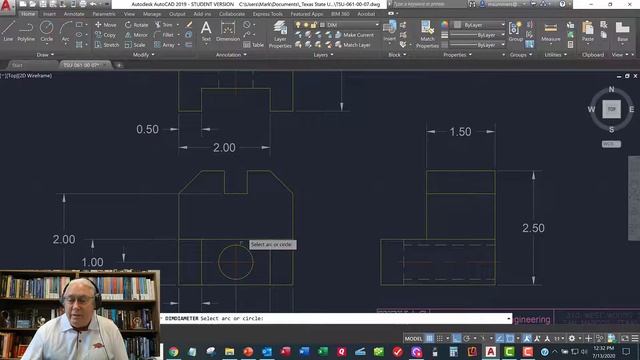
Task: Select the Circle tool
Action: [x=47, y=31]
